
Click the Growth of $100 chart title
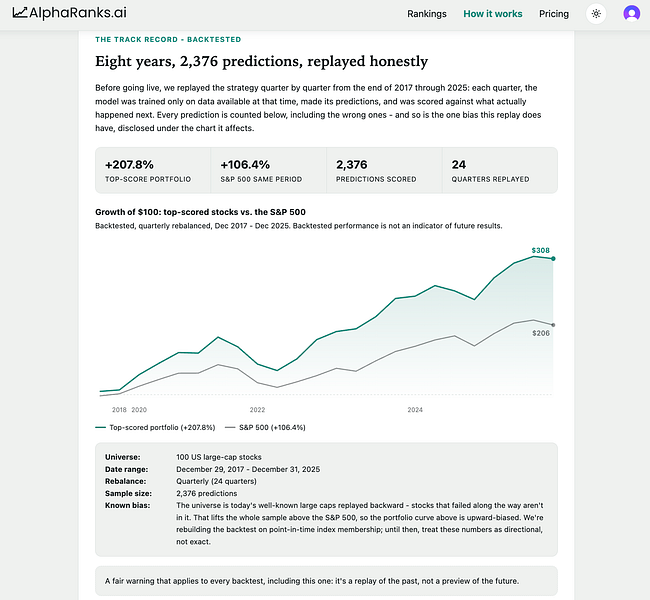pos(200,212)
